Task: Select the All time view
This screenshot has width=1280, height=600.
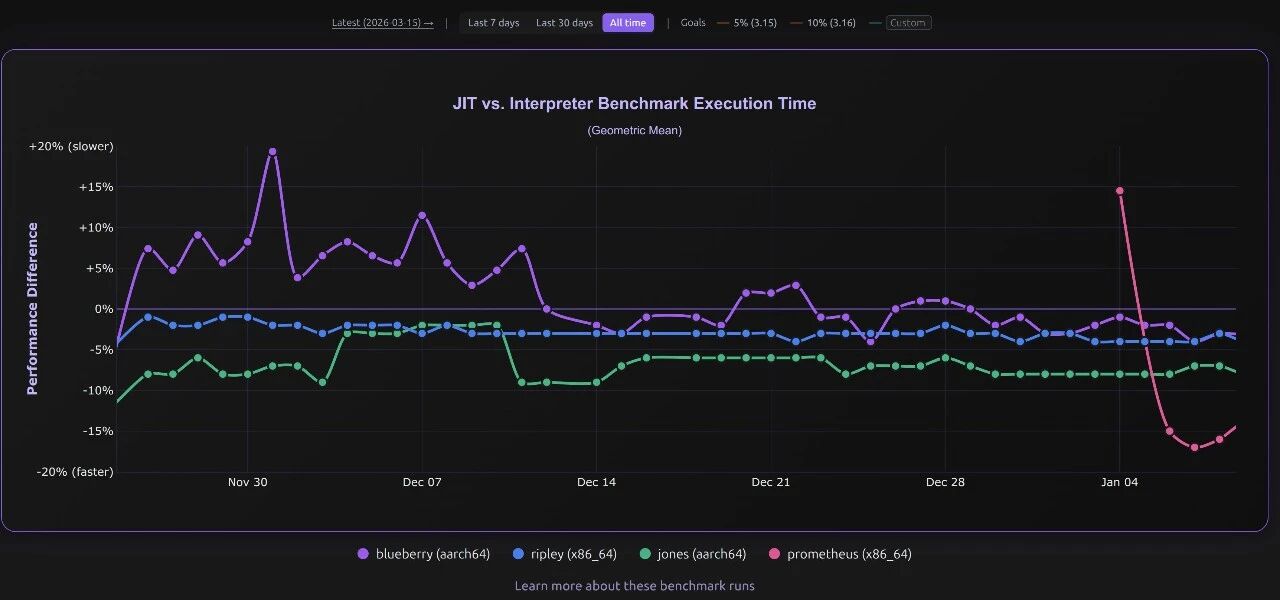Action: (x=628, y=22)
